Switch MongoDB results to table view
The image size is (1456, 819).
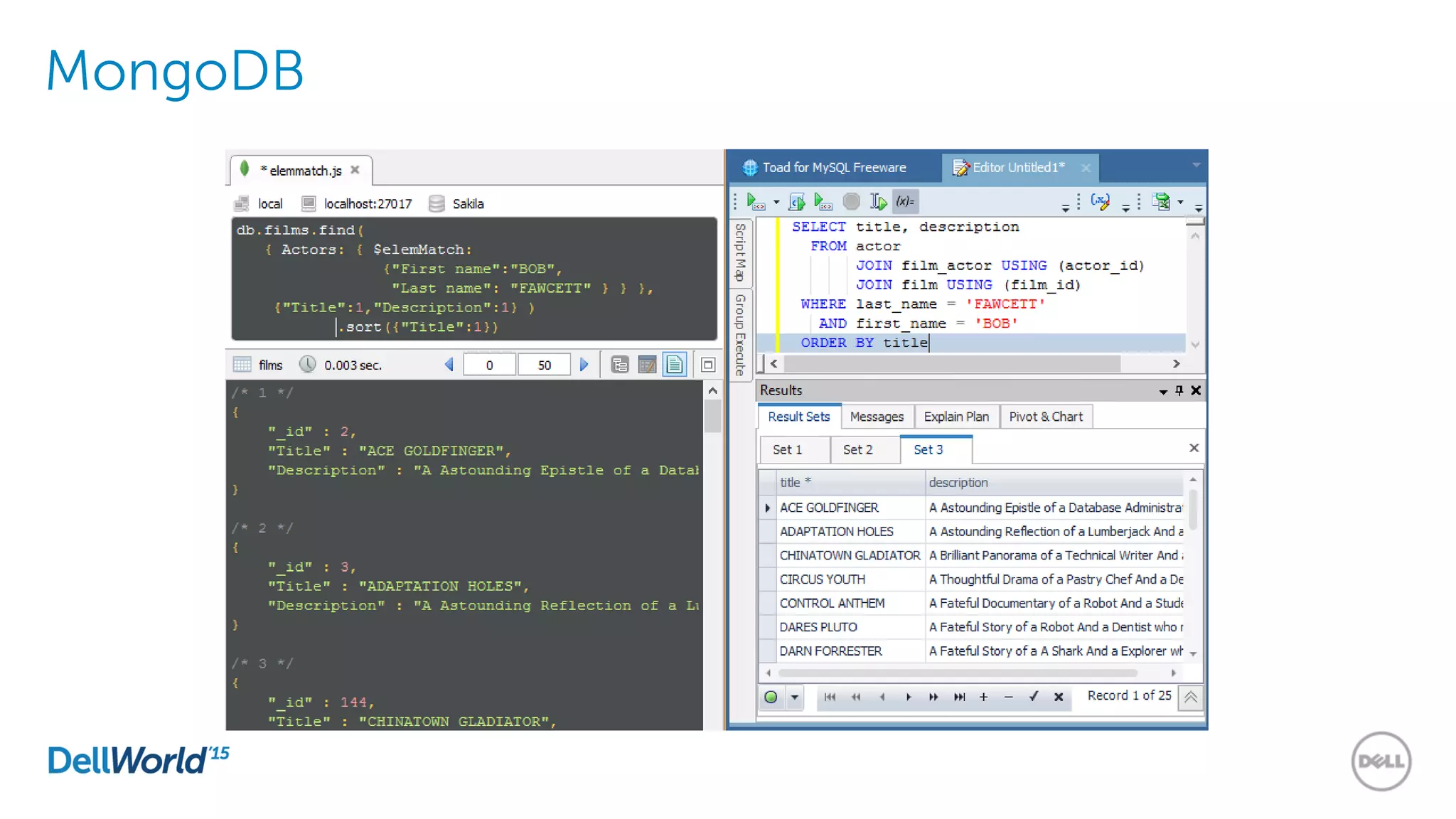[647, 365]
